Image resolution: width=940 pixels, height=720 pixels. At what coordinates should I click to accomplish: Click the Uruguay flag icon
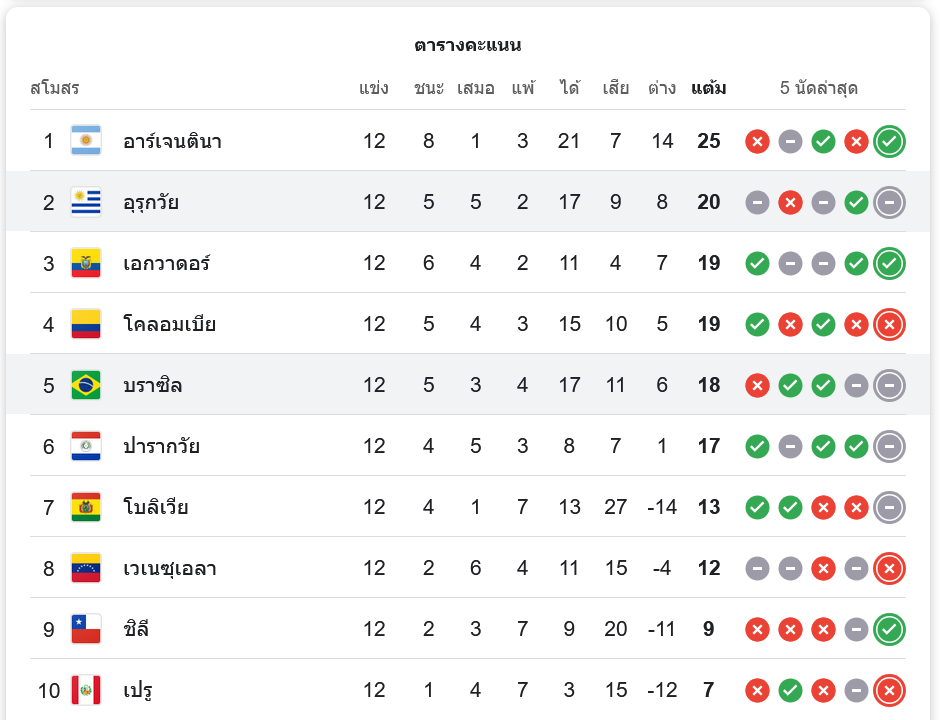click(86, 202)
